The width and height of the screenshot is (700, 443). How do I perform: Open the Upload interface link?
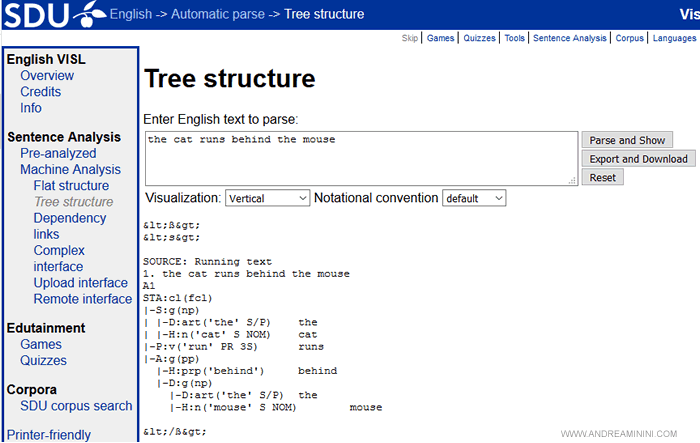click(x=80, y=283)
